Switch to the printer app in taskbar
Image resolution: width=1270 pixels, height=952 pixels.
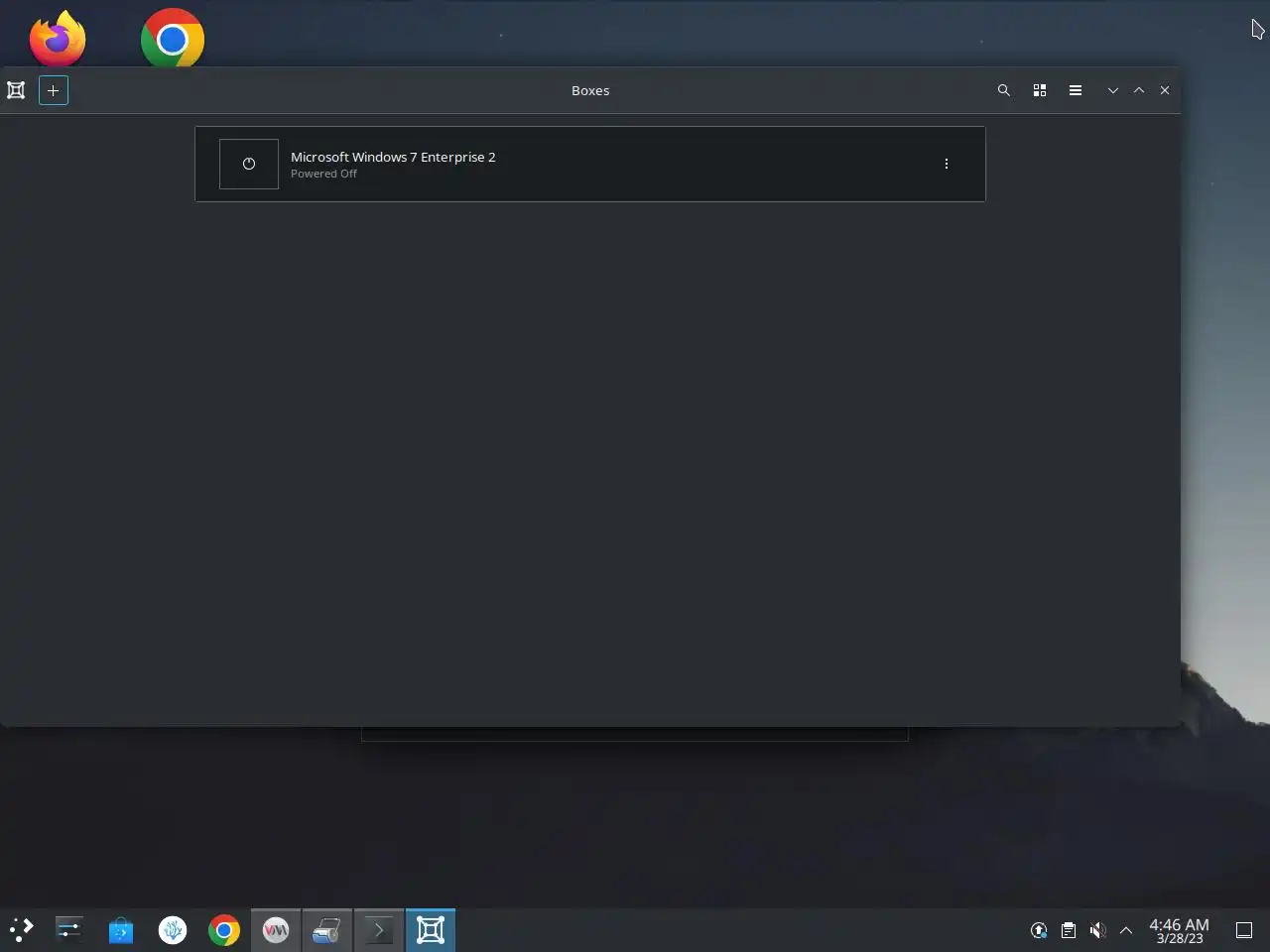(x=327, y=930)
